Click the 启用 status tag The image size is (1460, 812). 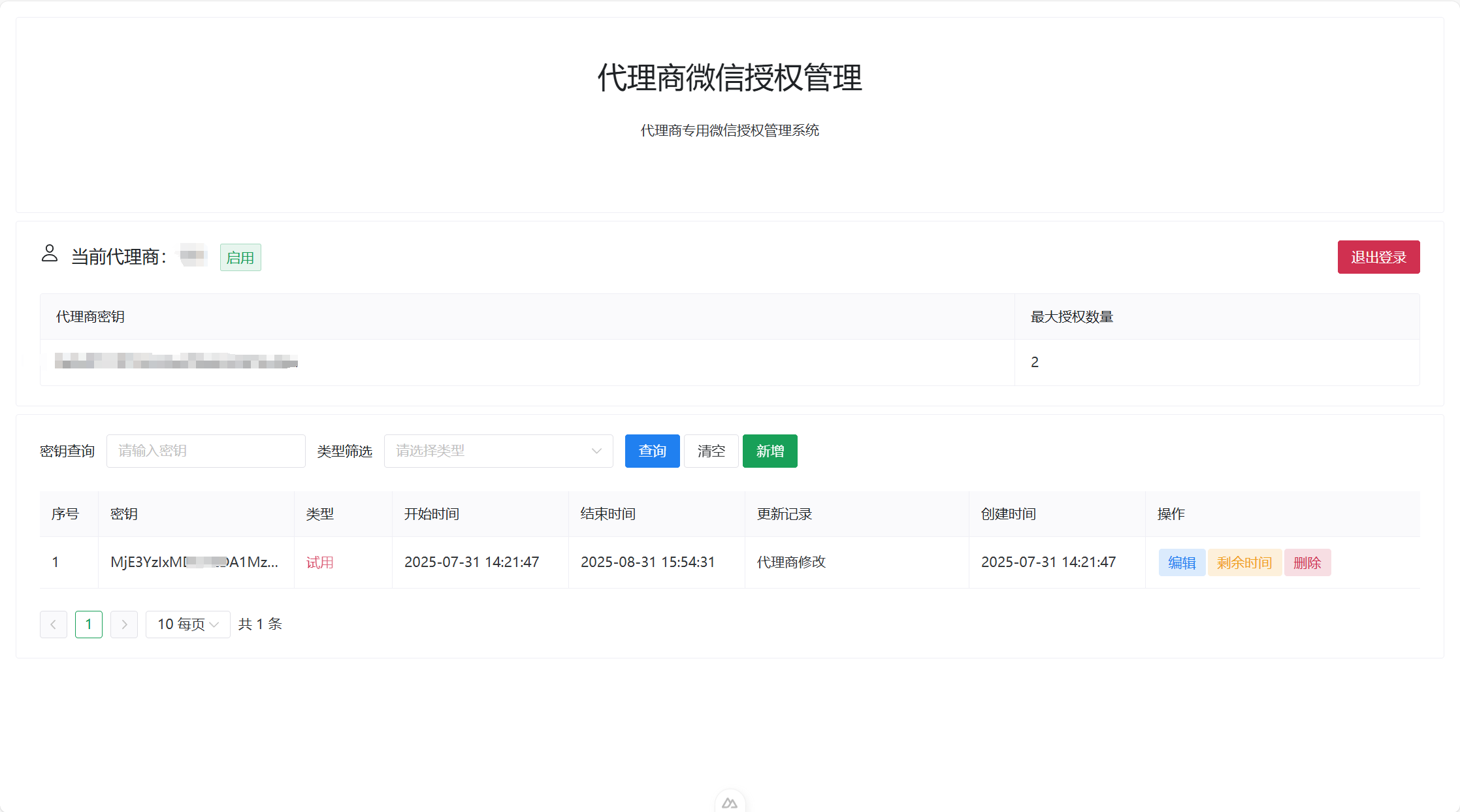[240, 257]
